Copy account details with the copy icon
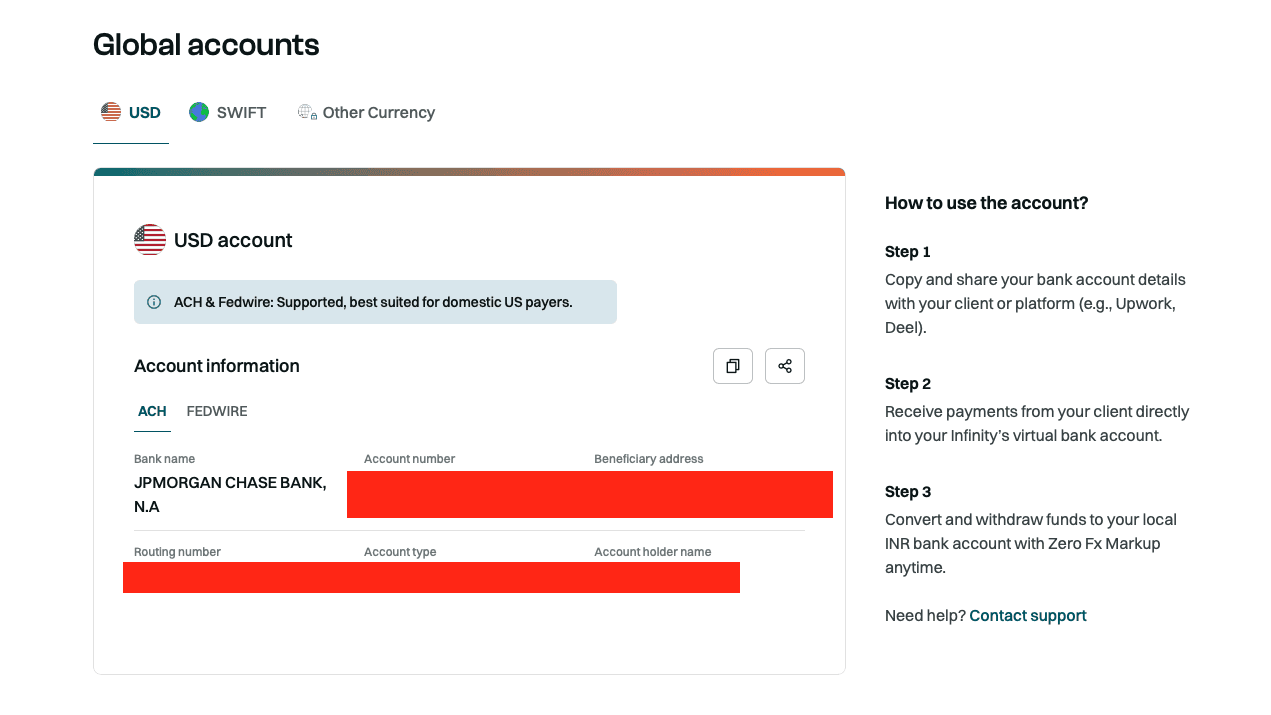 coord(733,366)
